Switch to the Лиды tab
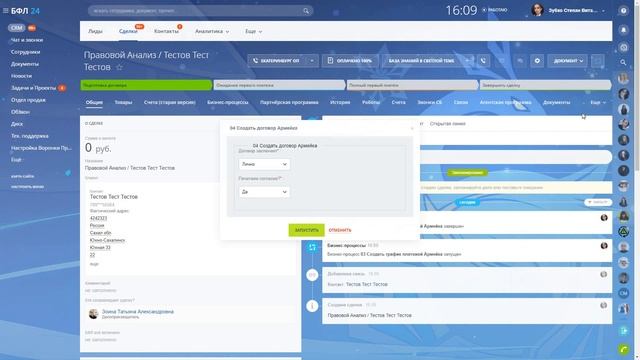 [x=96, y=31]
